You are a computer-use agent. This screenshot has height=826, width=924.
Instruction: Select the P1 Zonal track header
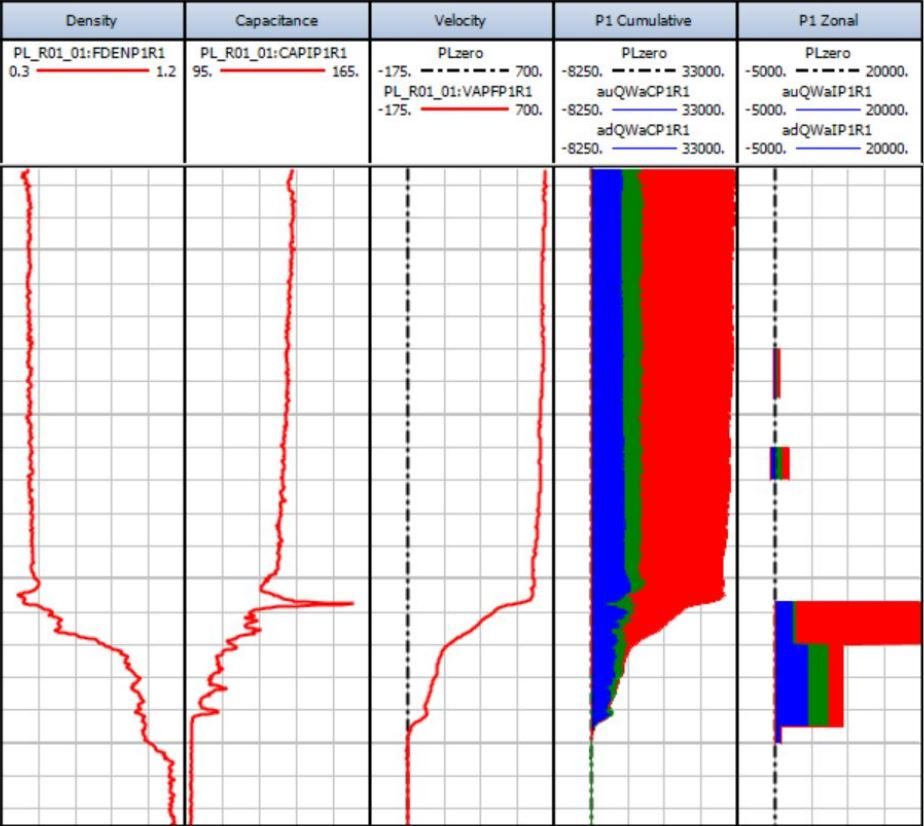829,21
